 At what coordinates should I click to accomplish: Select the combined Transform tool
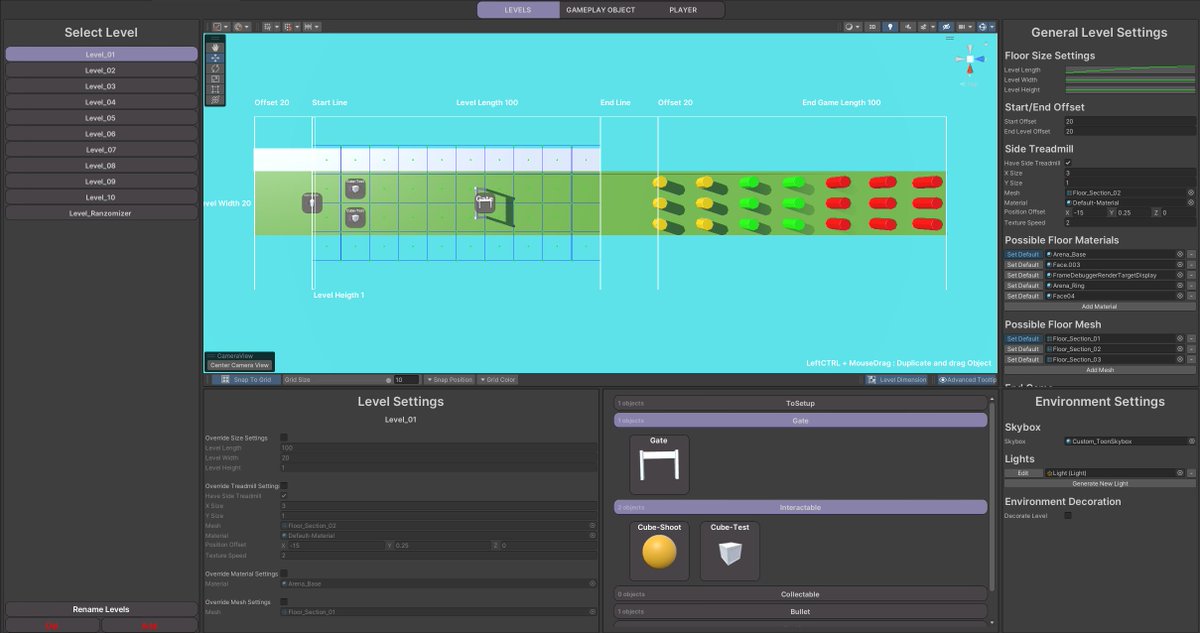click(215, 99)
